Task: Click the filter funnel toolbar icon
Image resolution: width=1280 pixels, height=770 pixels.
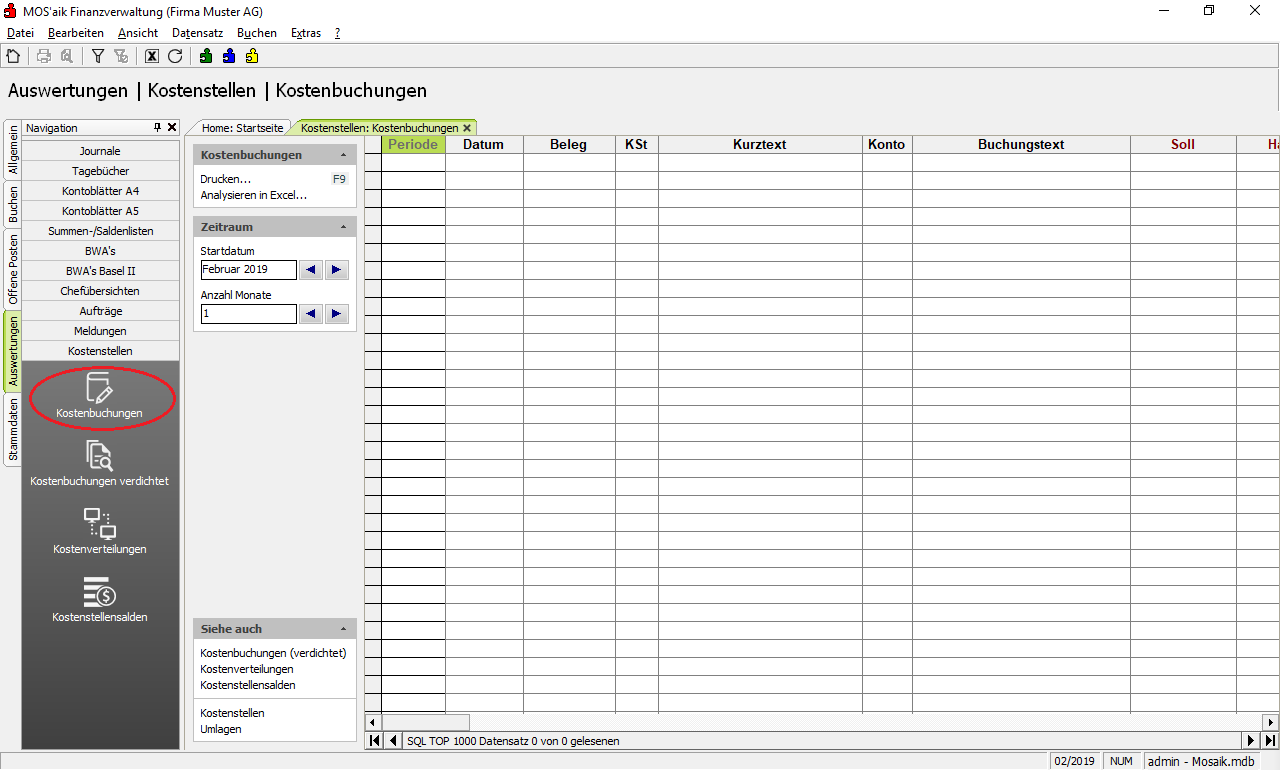Action: (98, 57)
